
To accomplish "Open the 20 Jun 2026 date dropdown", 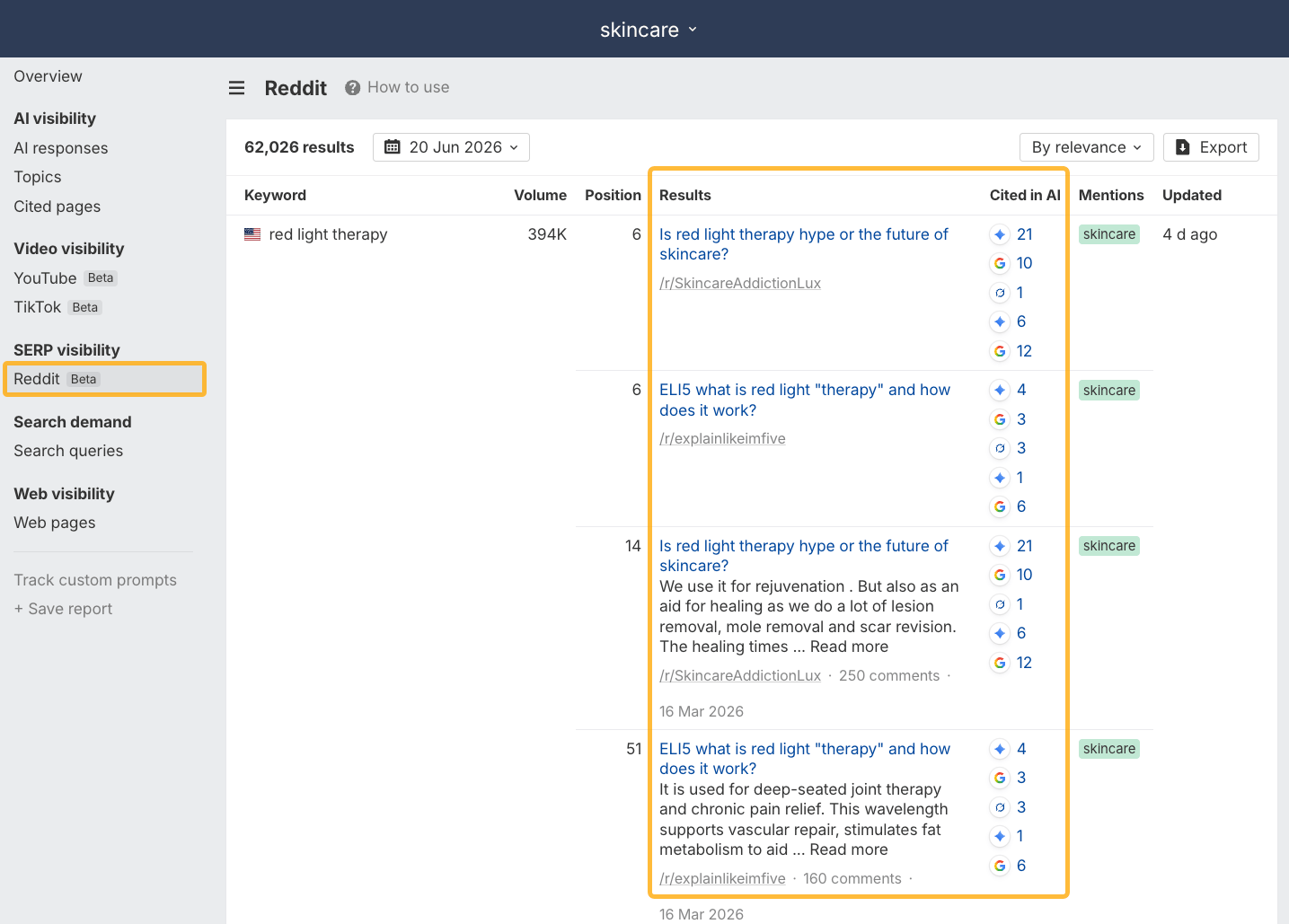I will click(451, 147).
